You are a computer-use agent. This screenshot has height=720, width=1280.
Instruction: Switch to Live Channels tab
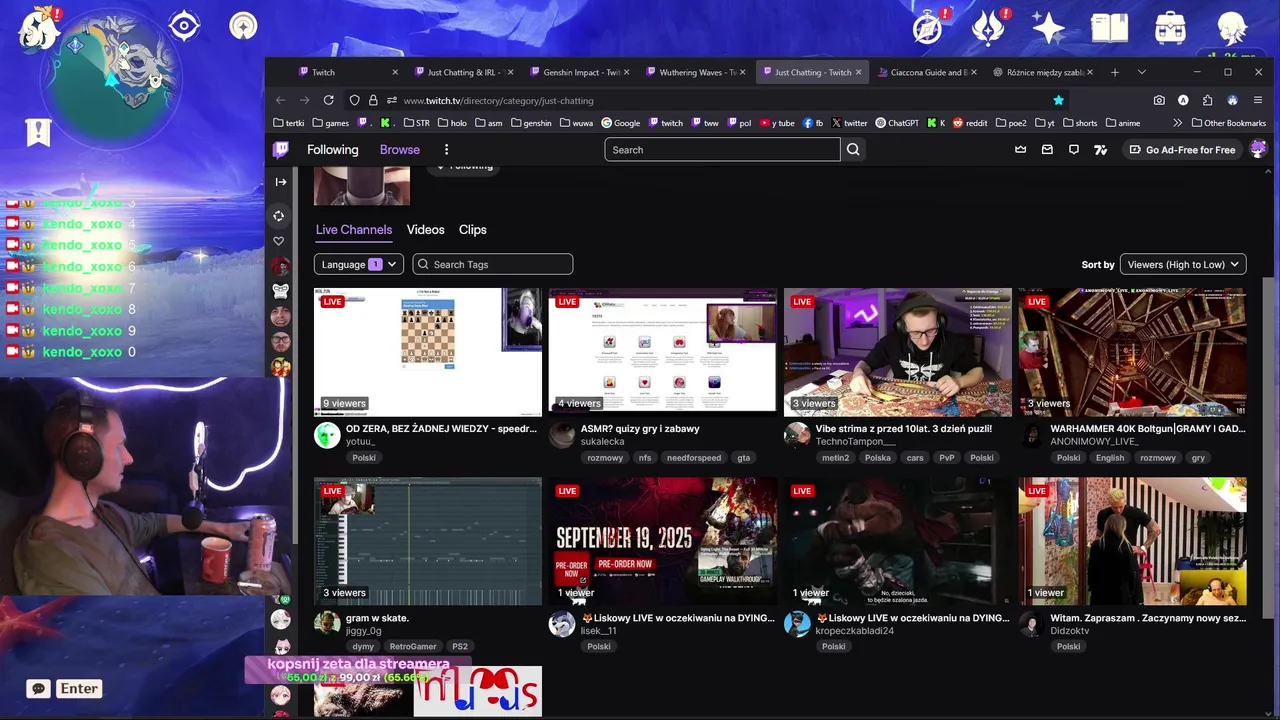(x=354, y=230)
